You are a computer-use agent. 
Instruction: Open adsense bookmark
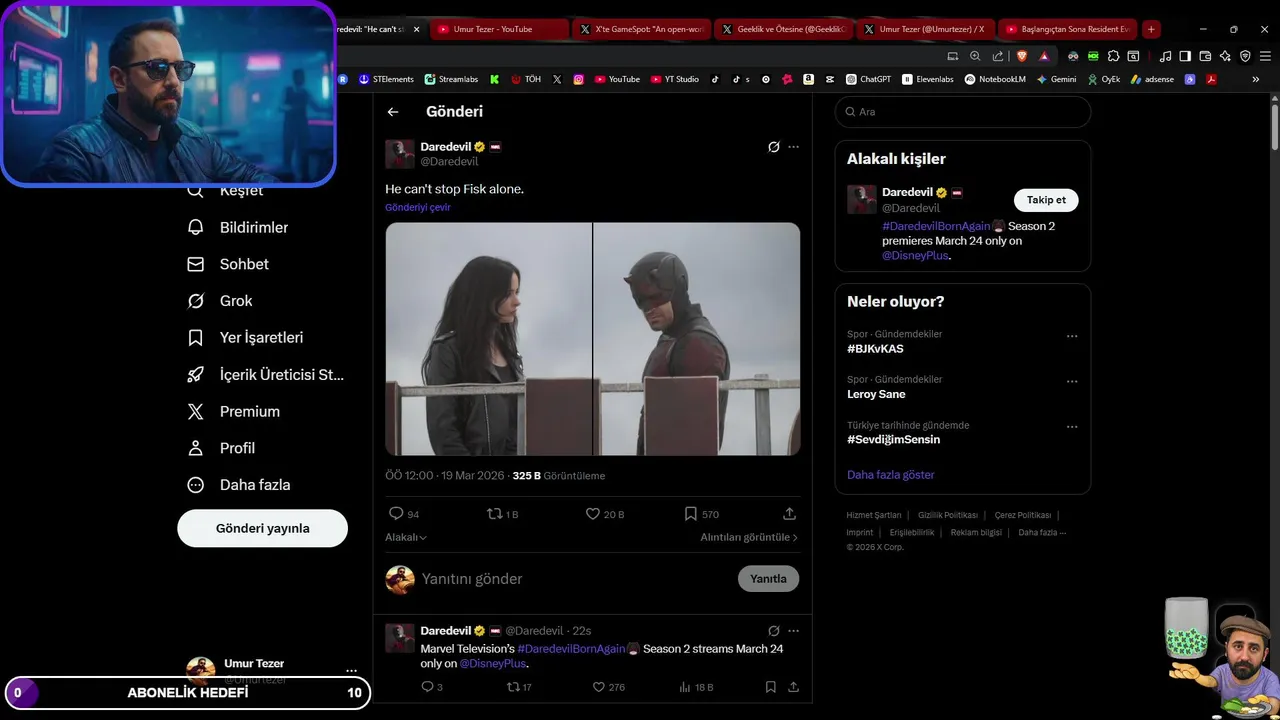pos(1153,79)
